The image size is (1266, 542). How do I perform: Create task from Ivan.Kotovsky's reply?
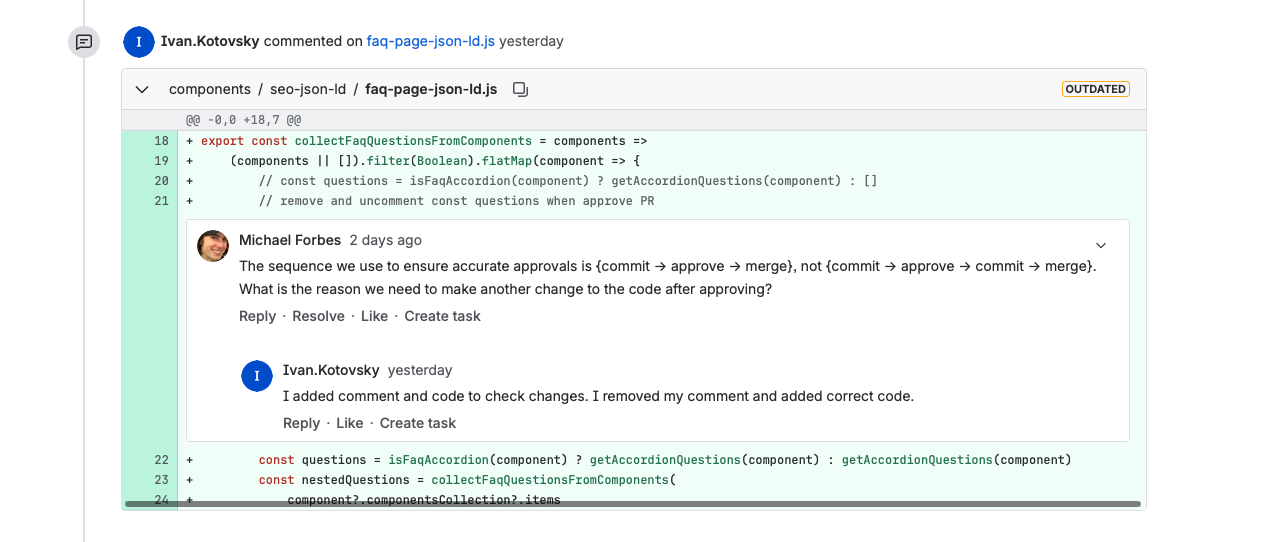coord(418,423)
